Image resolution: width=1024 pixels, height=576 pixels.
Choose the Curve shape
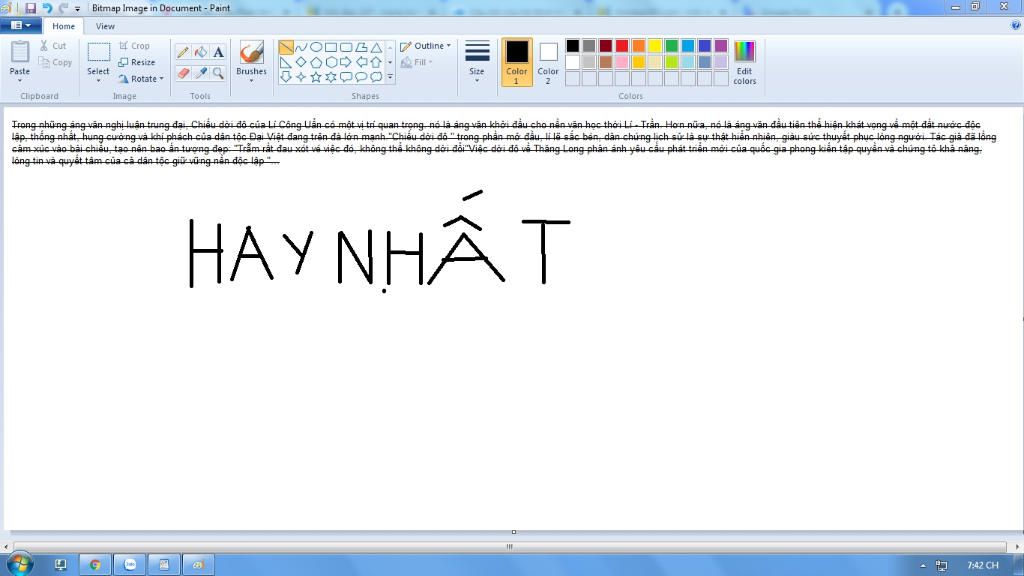point(301,47)
